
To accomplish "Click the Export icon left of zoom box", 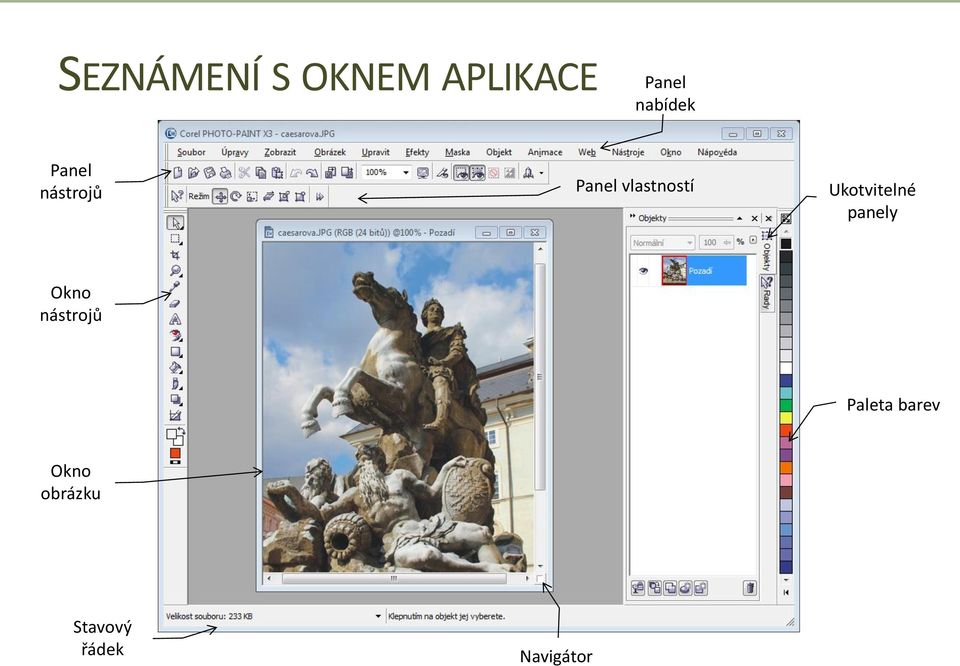I will 347,173.
